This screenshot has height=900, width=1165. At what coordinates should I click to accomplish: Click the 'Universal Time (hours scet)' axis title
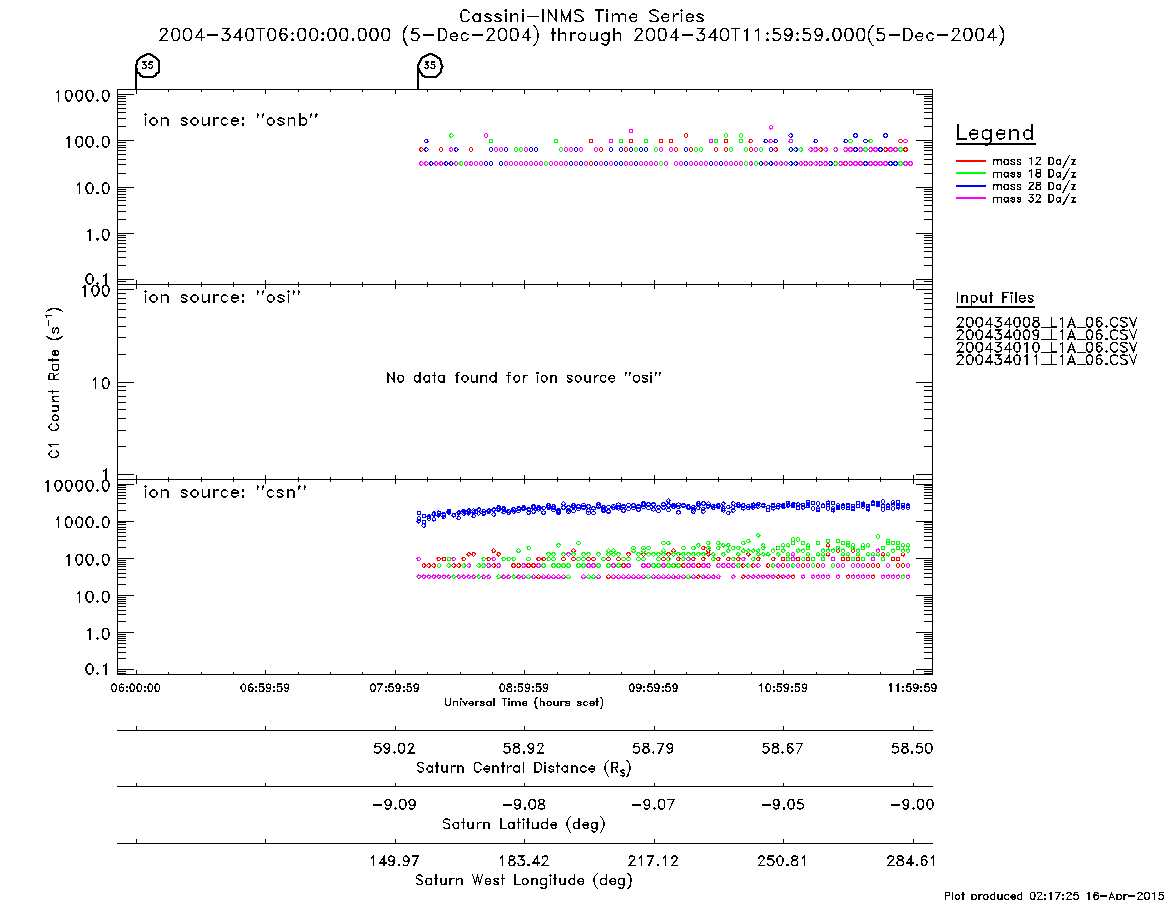(x=524, y=702)
